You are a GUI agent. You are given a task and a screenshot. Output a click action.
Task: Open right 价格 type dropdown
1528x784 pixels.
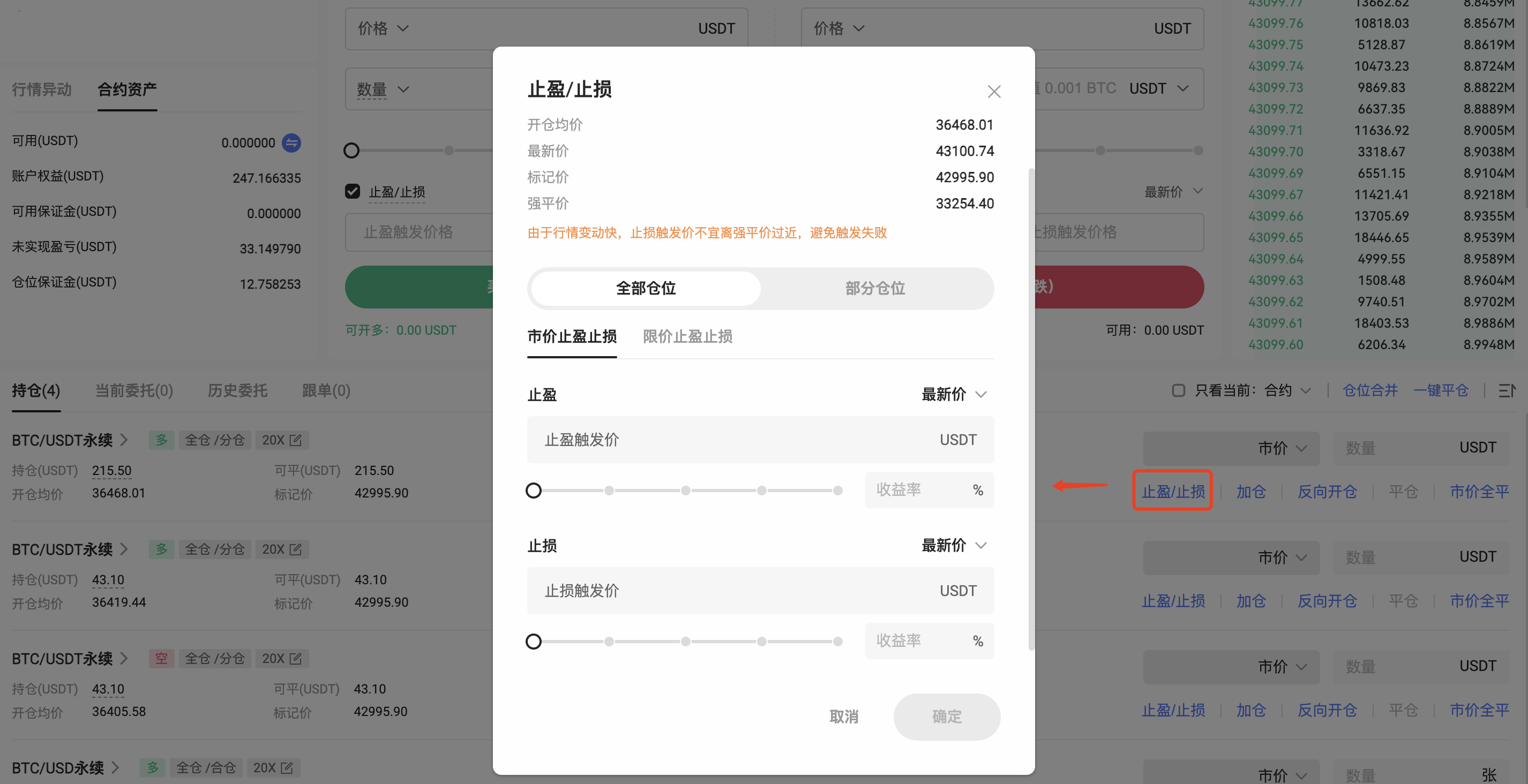839,28
